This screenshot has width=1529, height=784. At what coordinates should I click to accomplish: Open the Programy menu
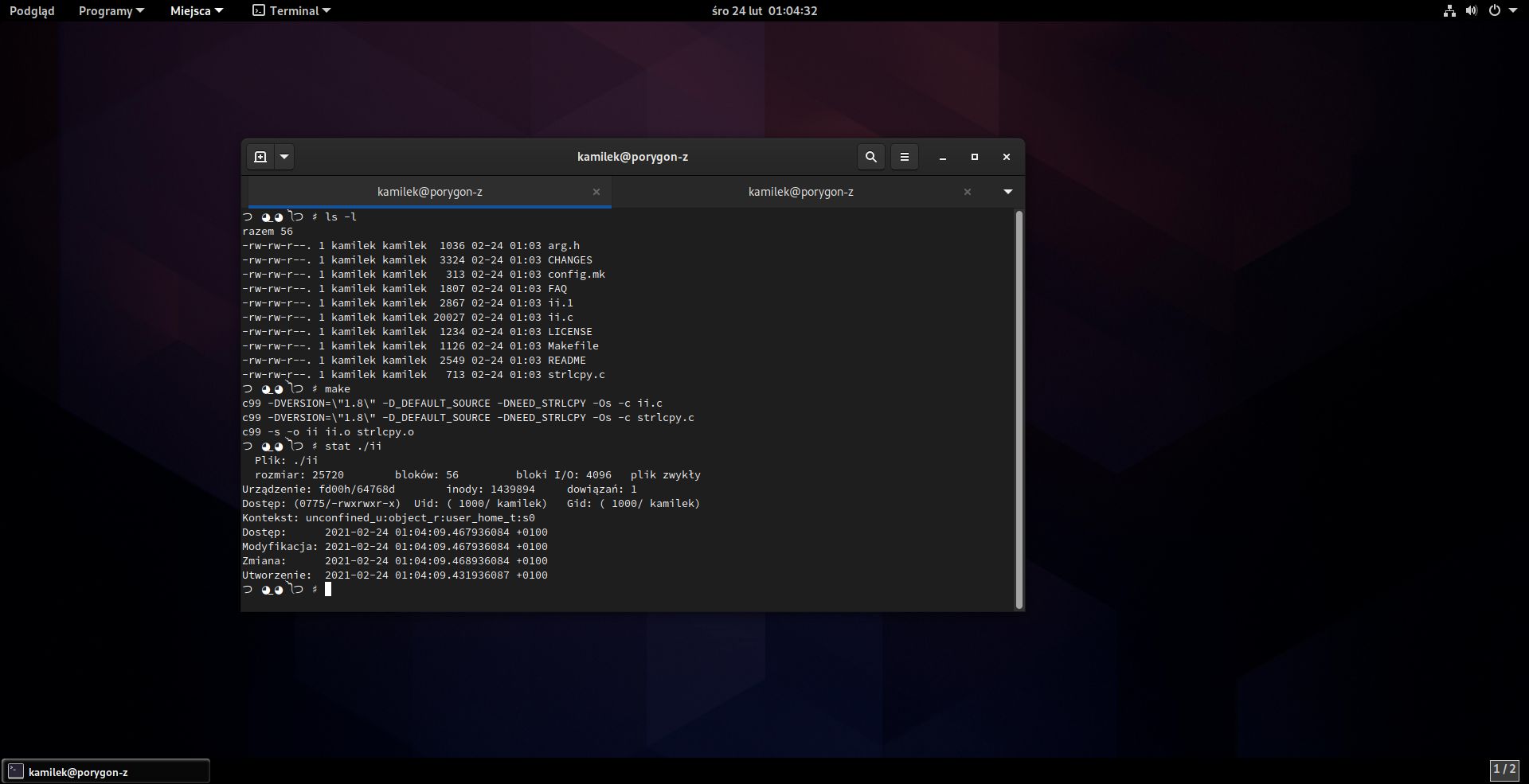[111, 11]
